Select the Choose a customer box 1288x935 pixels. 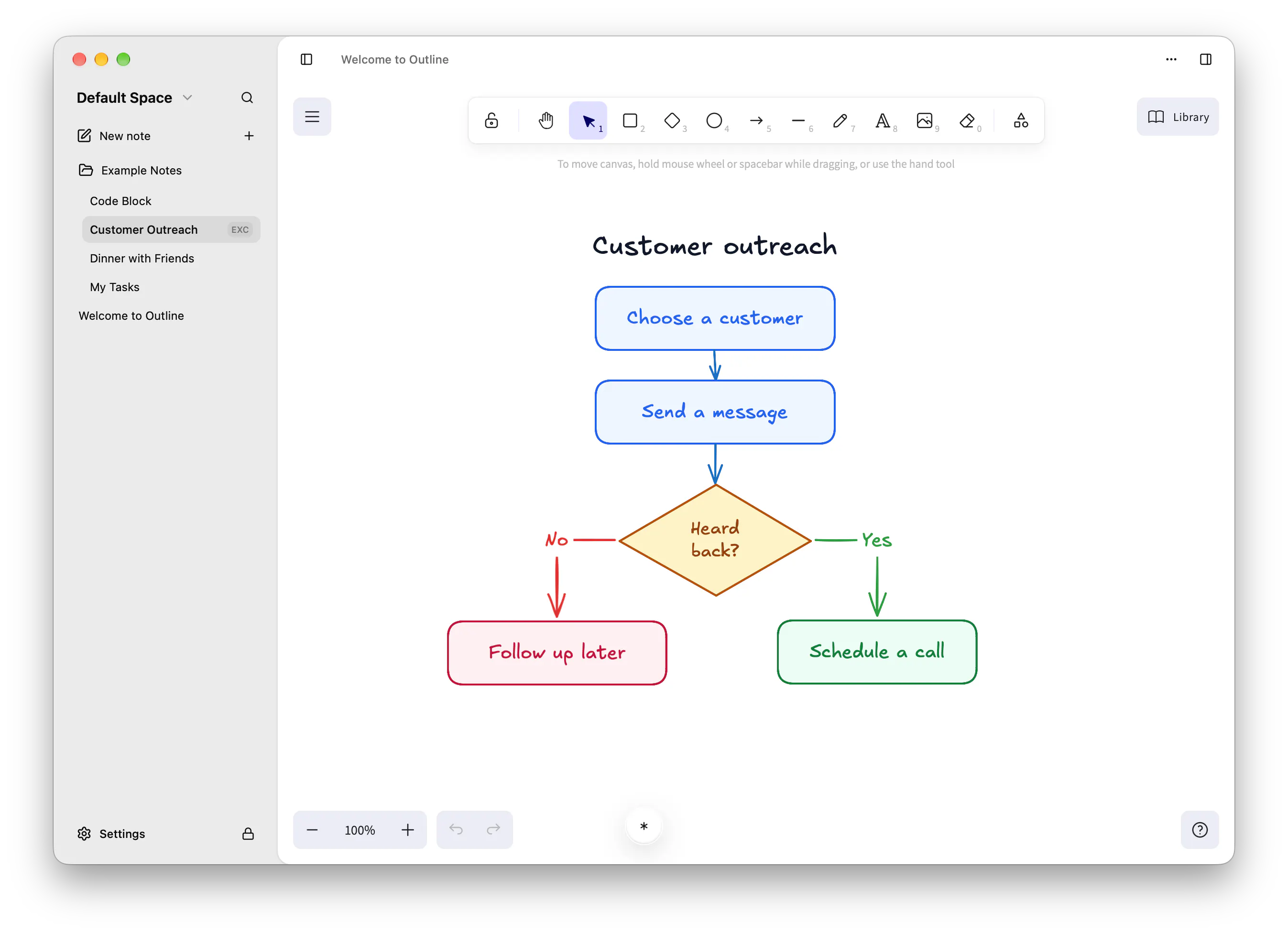715,318
